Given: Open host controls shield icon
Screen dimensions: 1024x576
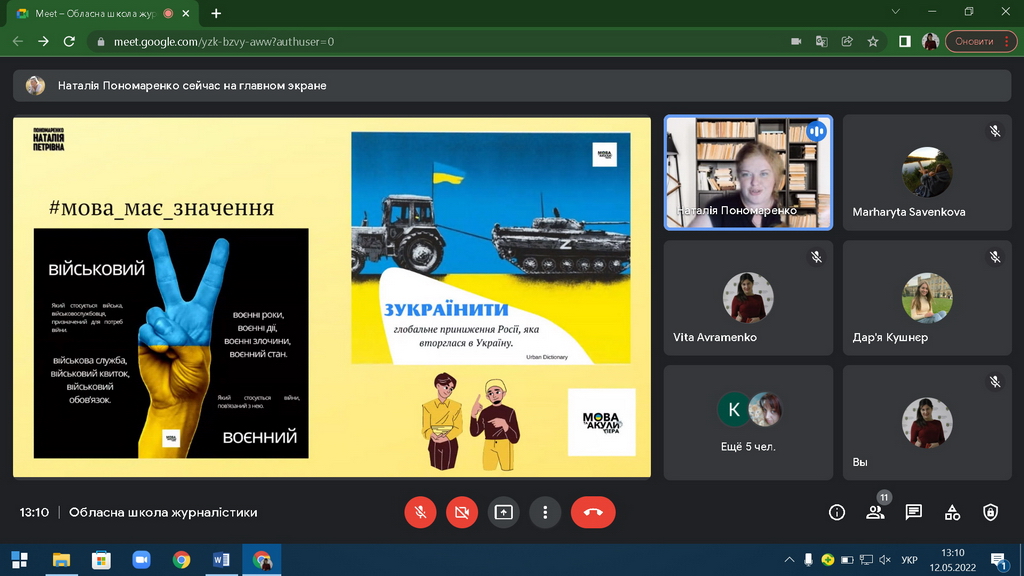Looking at the screenshot, I should [x=991, y=513].
